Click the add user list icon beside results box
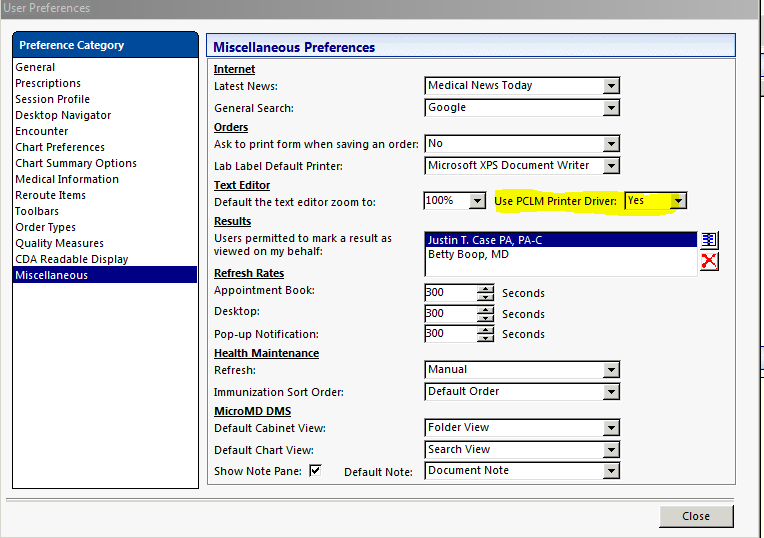 [709, 240]
